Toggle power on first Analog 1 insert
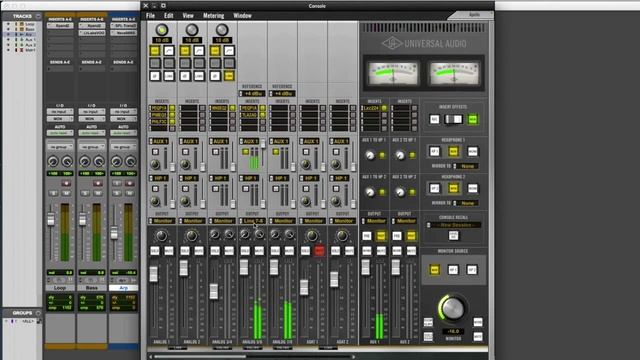The width and height of the screenshot is (640, 360). pos(172,108)
